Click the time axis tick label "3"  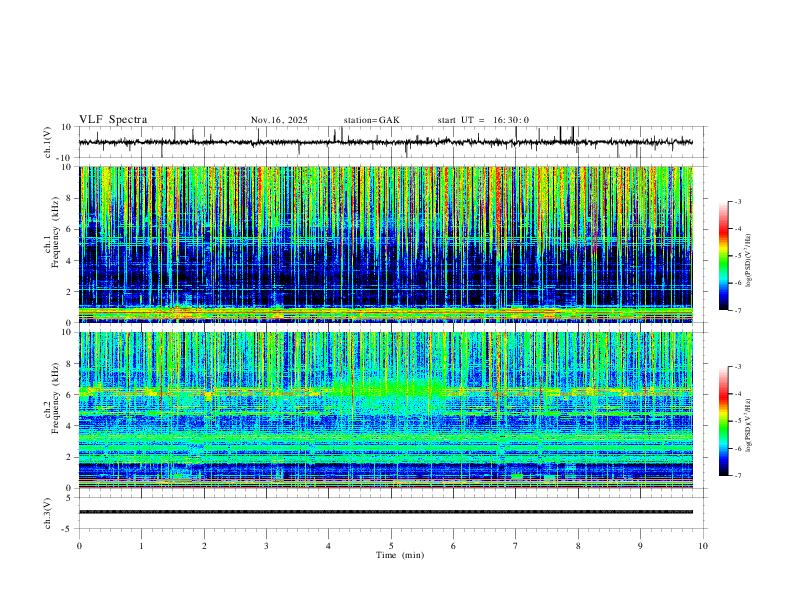click(x=266, y=546)
